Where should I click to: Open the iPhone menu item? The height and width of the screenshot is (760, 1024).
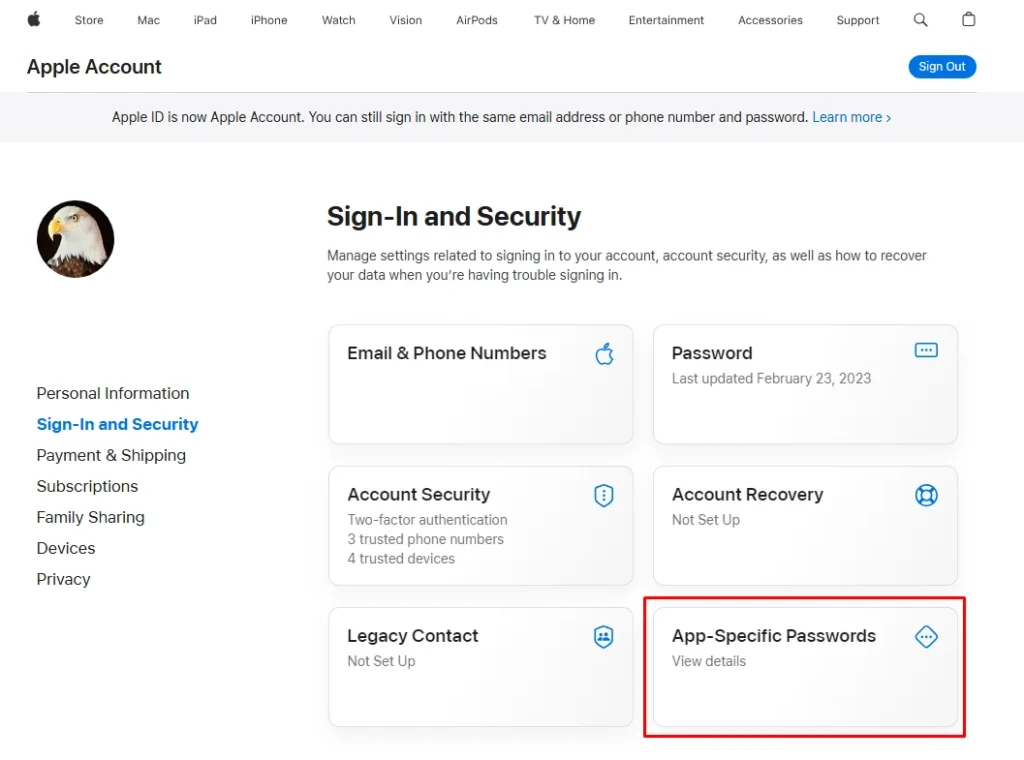[x=269, y=20]
